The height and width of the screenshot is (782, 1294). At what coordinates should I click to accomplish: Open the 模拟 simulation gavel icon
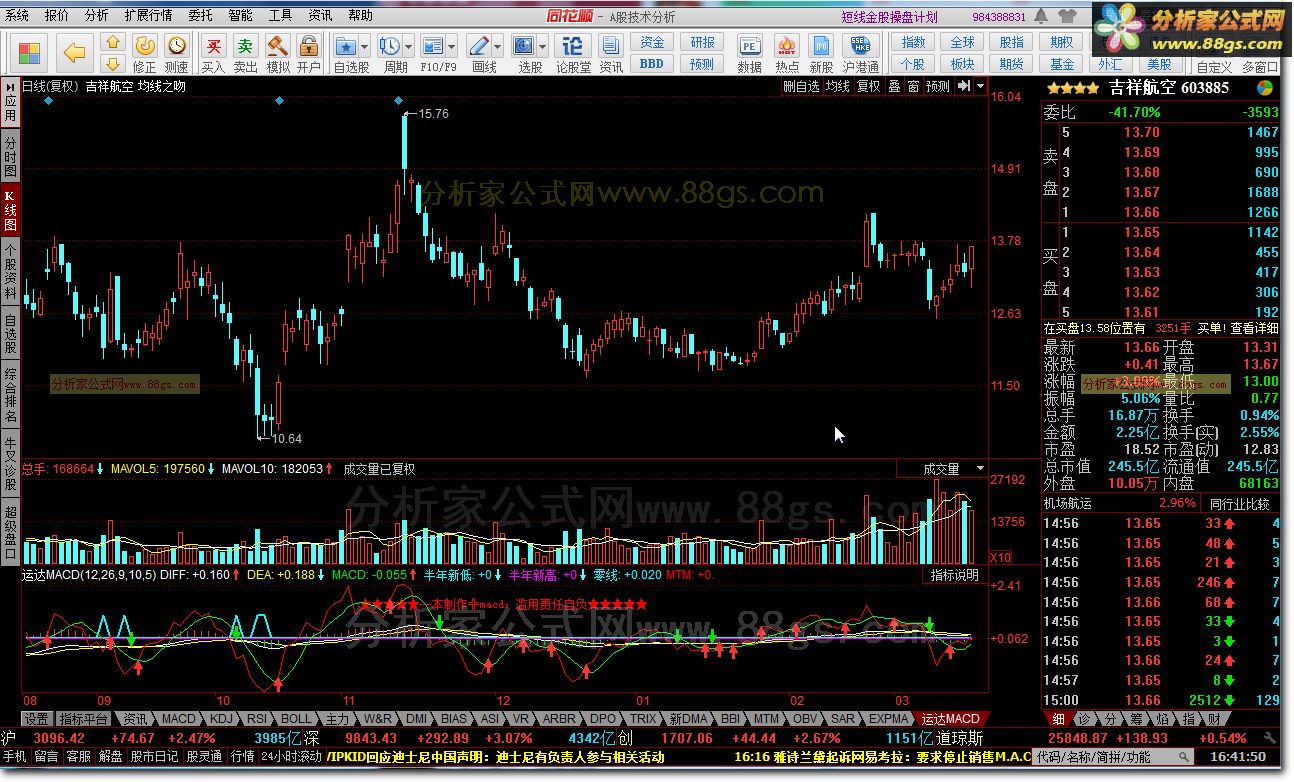[277, 53]
